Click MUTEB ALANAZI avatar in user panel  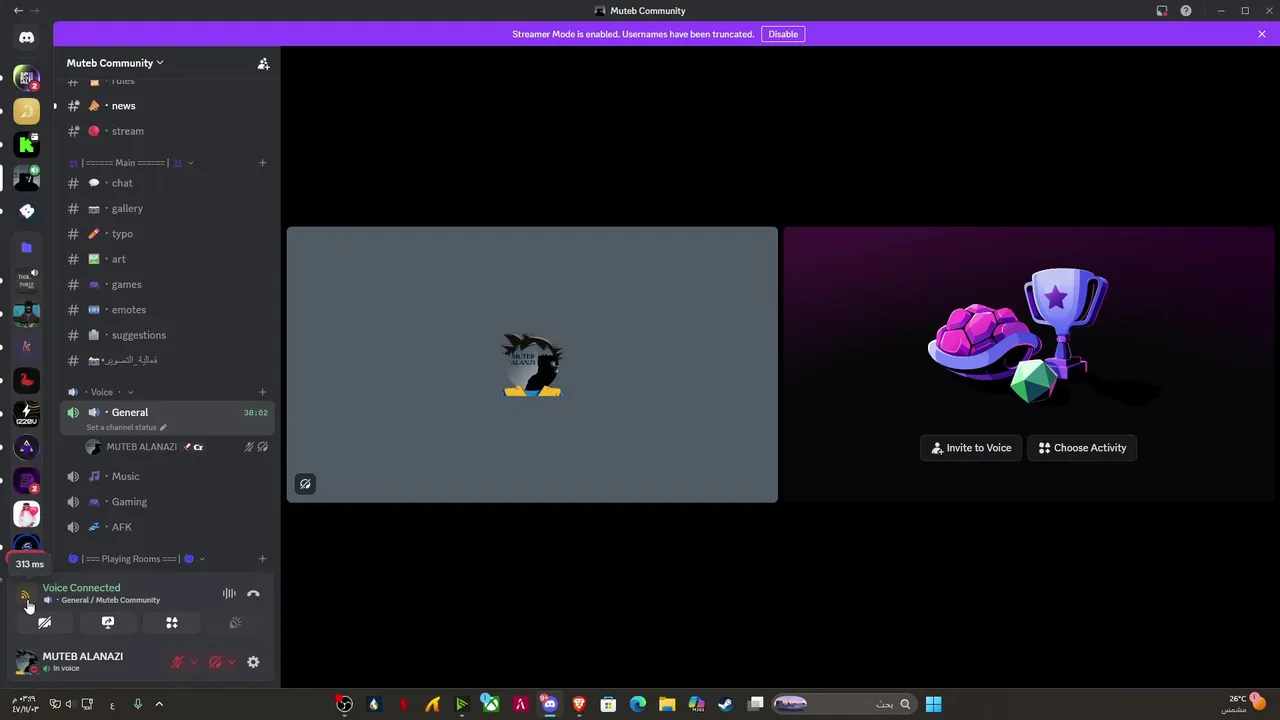click(x=26, y=662)
